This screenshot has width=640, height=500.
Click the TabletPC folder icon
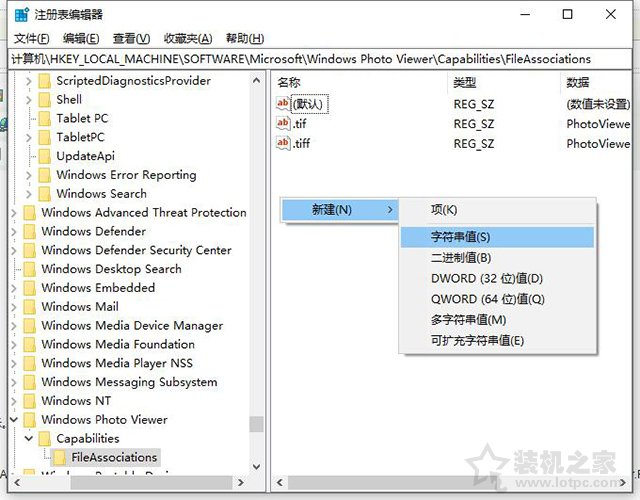(x=44, y=137)
